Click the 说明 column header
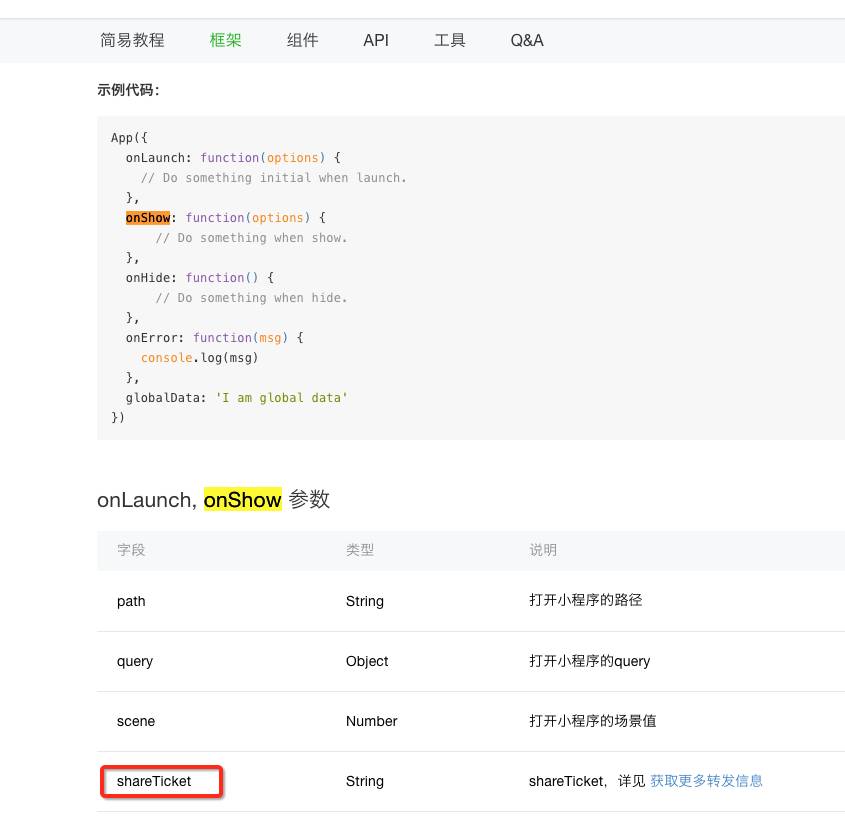This screenshot has width=845, height=819. [543, 550]
